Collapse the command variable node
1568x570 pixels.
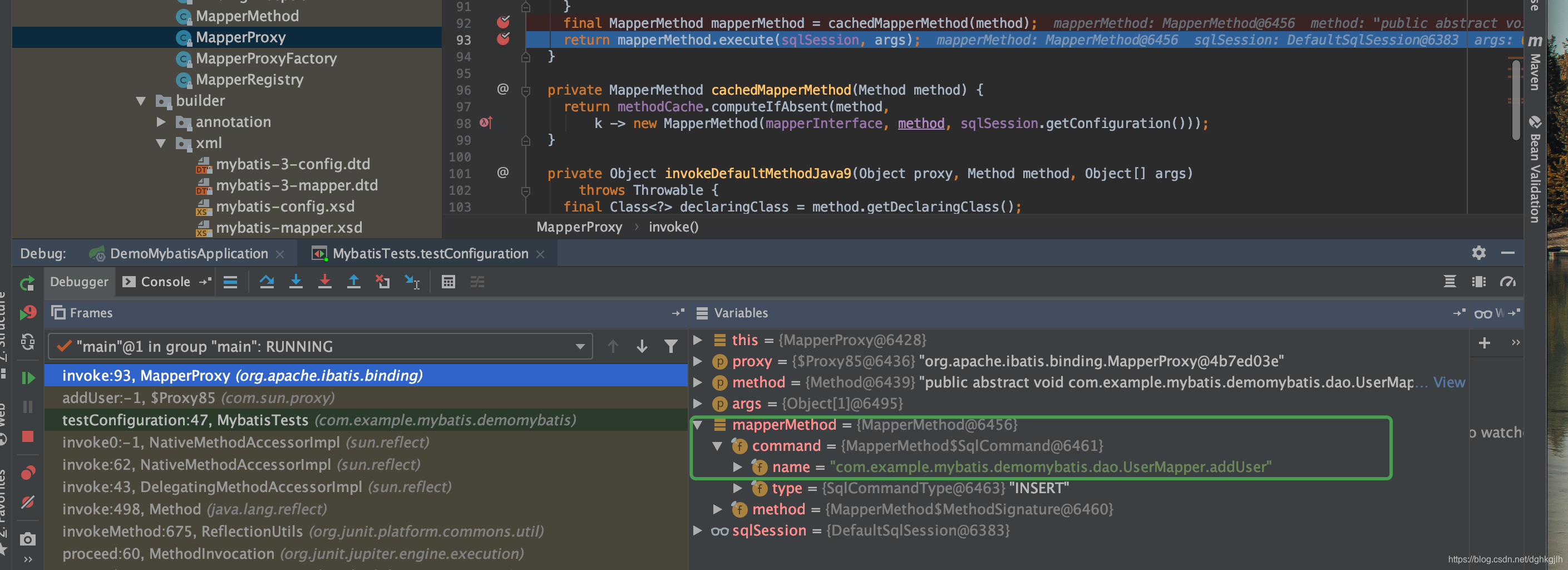(718, 446)
